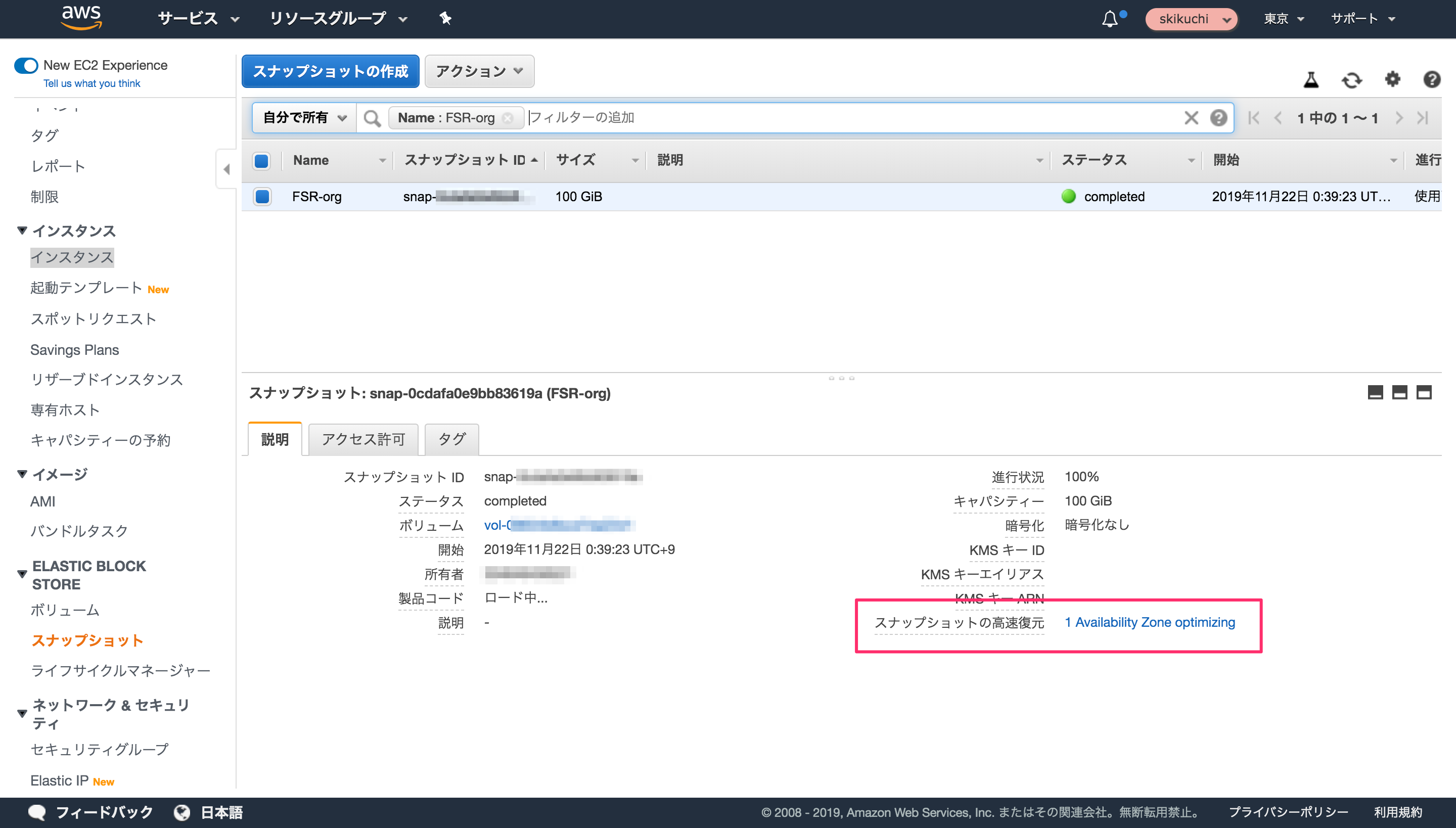The height and width of the screenshot is (828, 1456).
Task: Open Elastic IP in the sidebar
Action: click(59, 781)
